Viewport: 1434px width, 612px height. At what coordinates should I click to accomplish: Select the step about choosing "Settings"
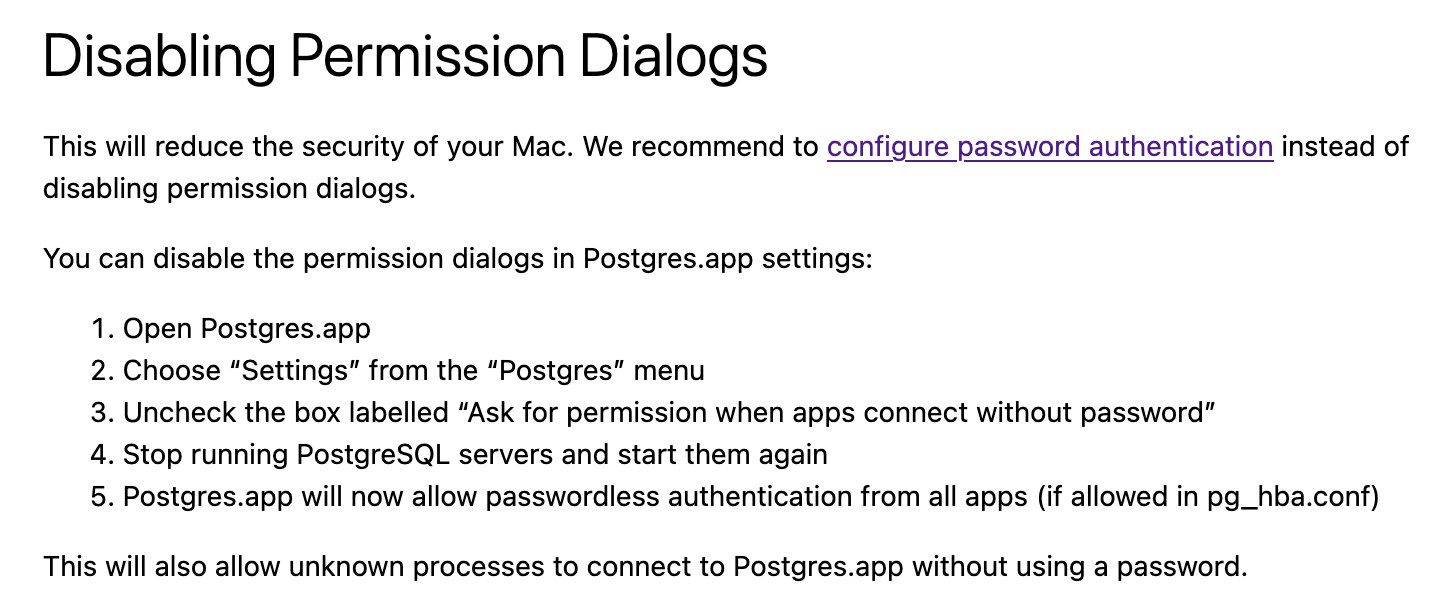pos(414,371)
